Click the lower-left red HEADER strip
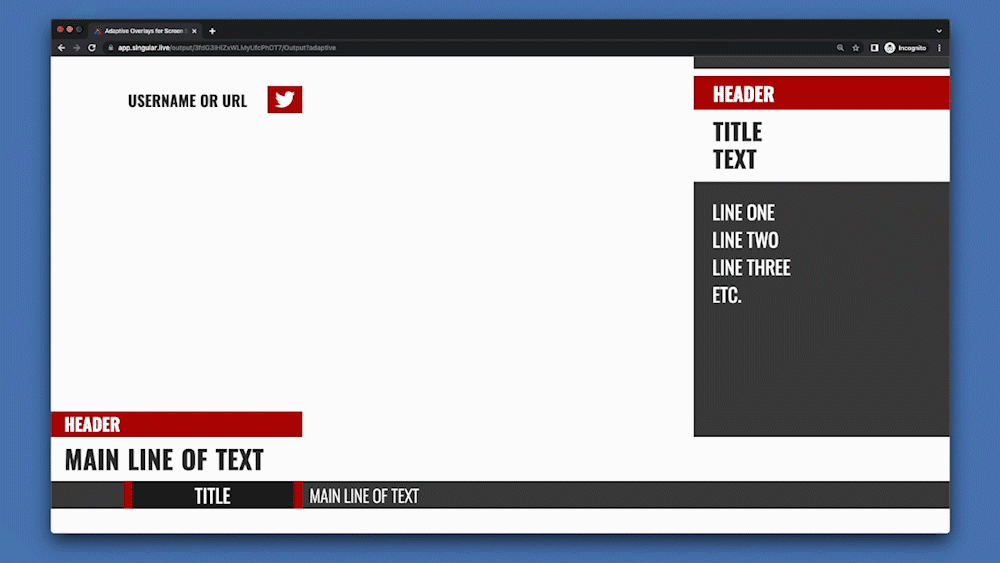Screen dimensions: 1000x563 [176, 424]
